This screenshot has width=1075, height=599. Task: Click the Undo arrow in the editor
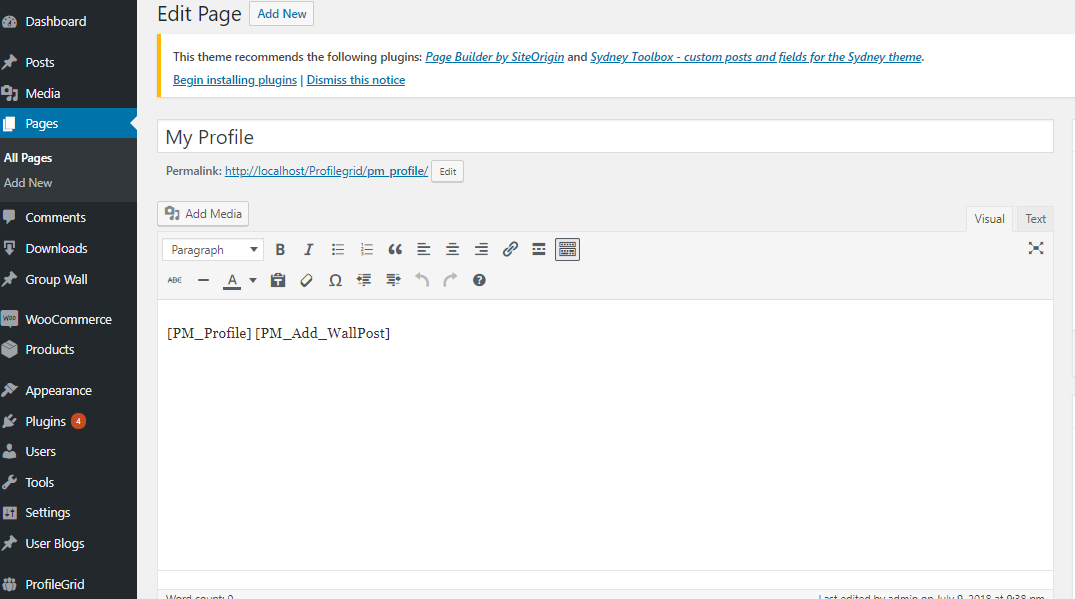[x=421, y=280]
